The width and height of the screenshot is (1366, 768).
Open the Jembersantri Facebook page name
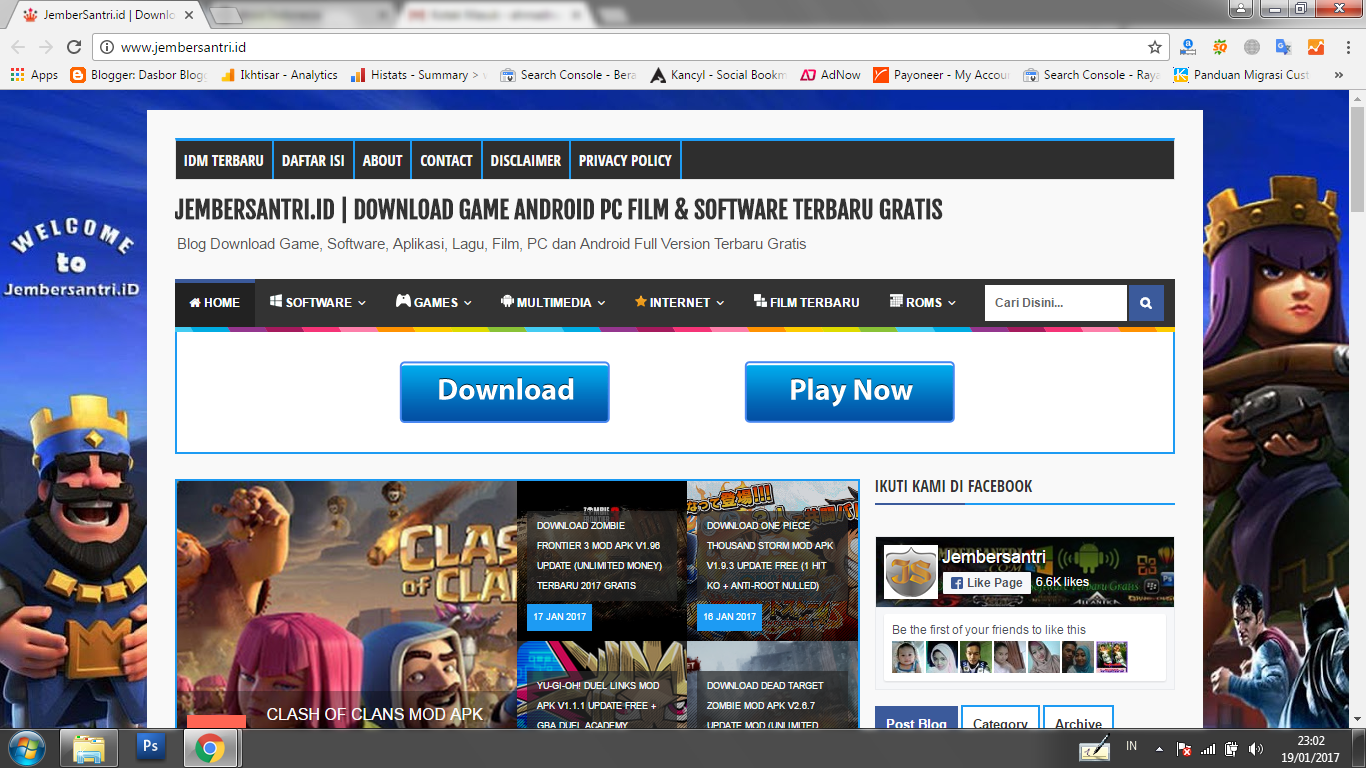click(x=994, y=557)
